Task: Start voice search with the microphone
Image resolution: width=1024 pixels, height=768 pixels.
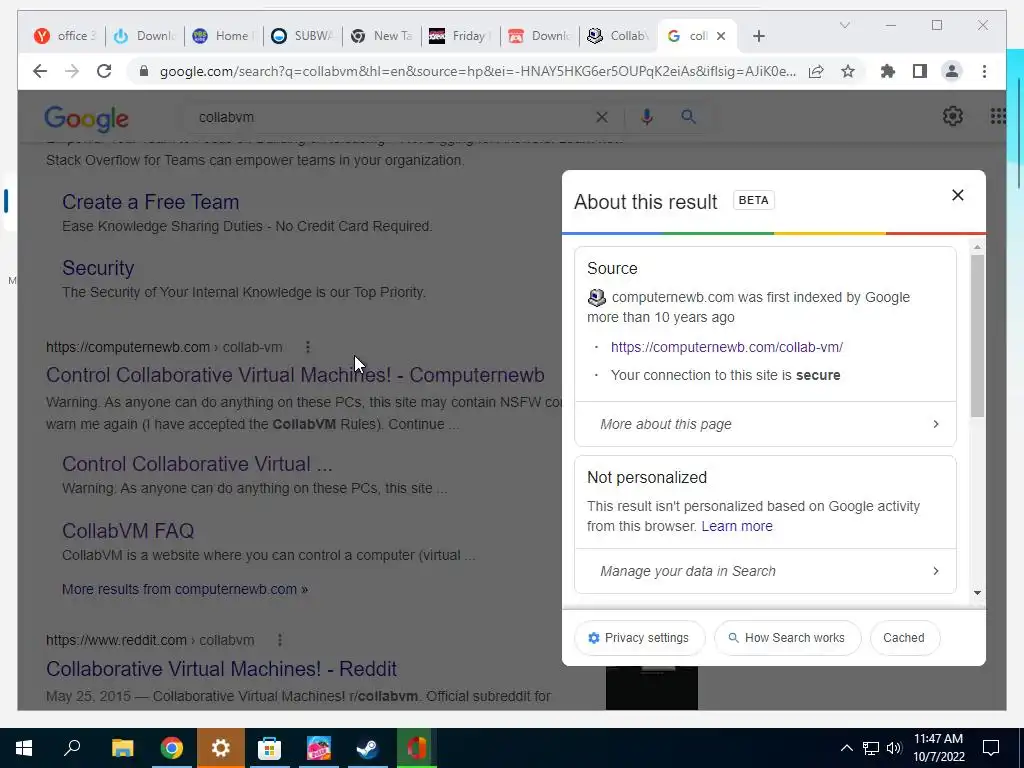Action: click(647, 117)
